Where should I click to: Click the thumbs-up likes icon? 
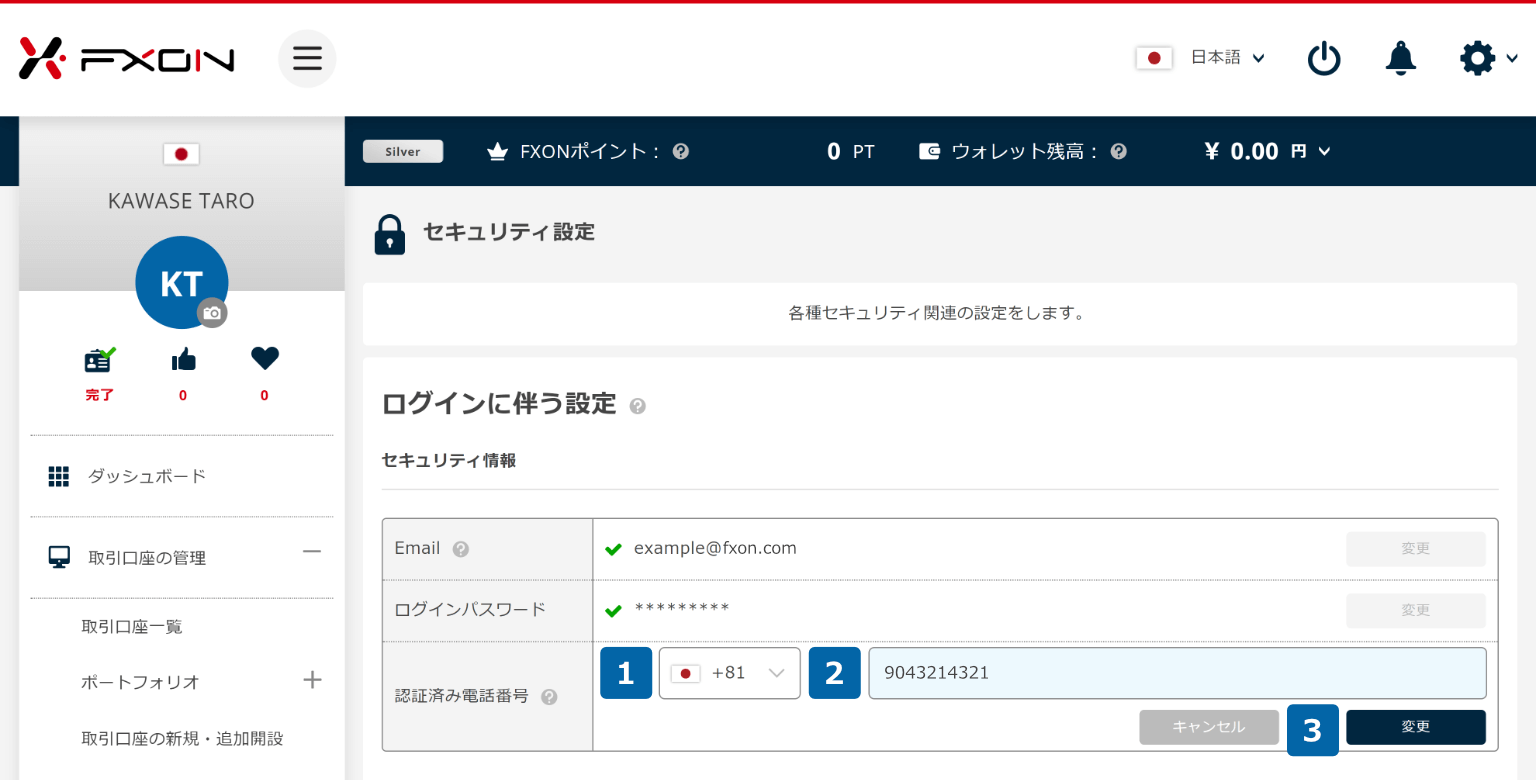[x=183, y=359]
